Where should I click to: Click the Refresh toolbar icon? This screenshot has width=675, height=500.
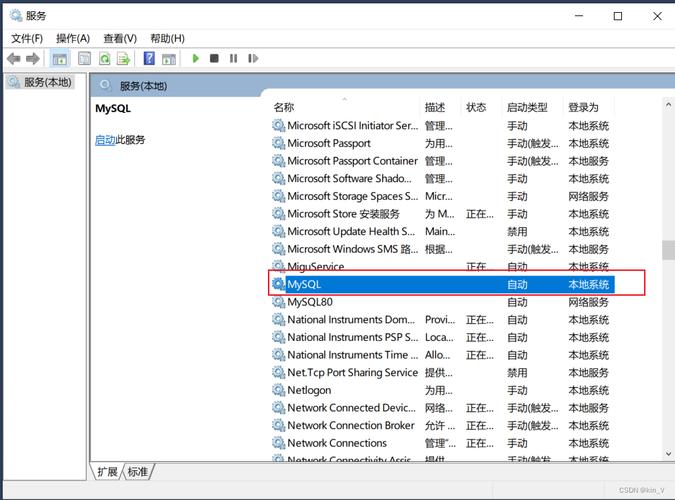(105, 59)
